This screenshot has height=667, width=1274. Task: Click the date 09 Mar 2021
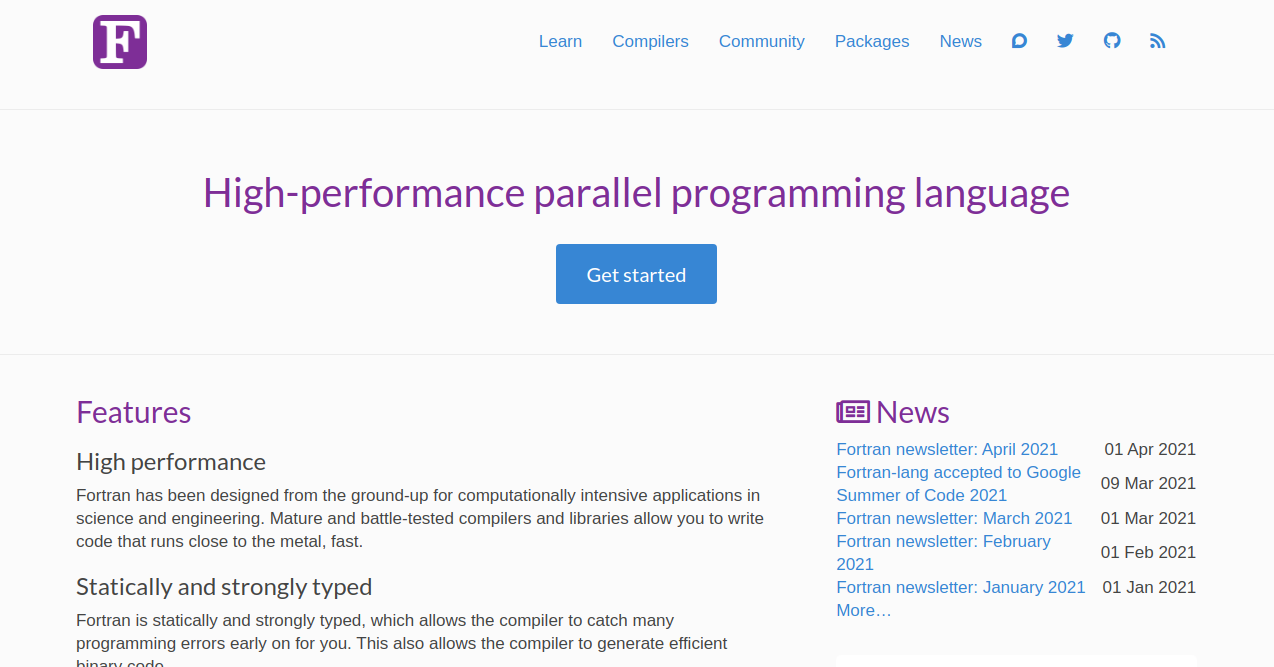pos(1148,484)
